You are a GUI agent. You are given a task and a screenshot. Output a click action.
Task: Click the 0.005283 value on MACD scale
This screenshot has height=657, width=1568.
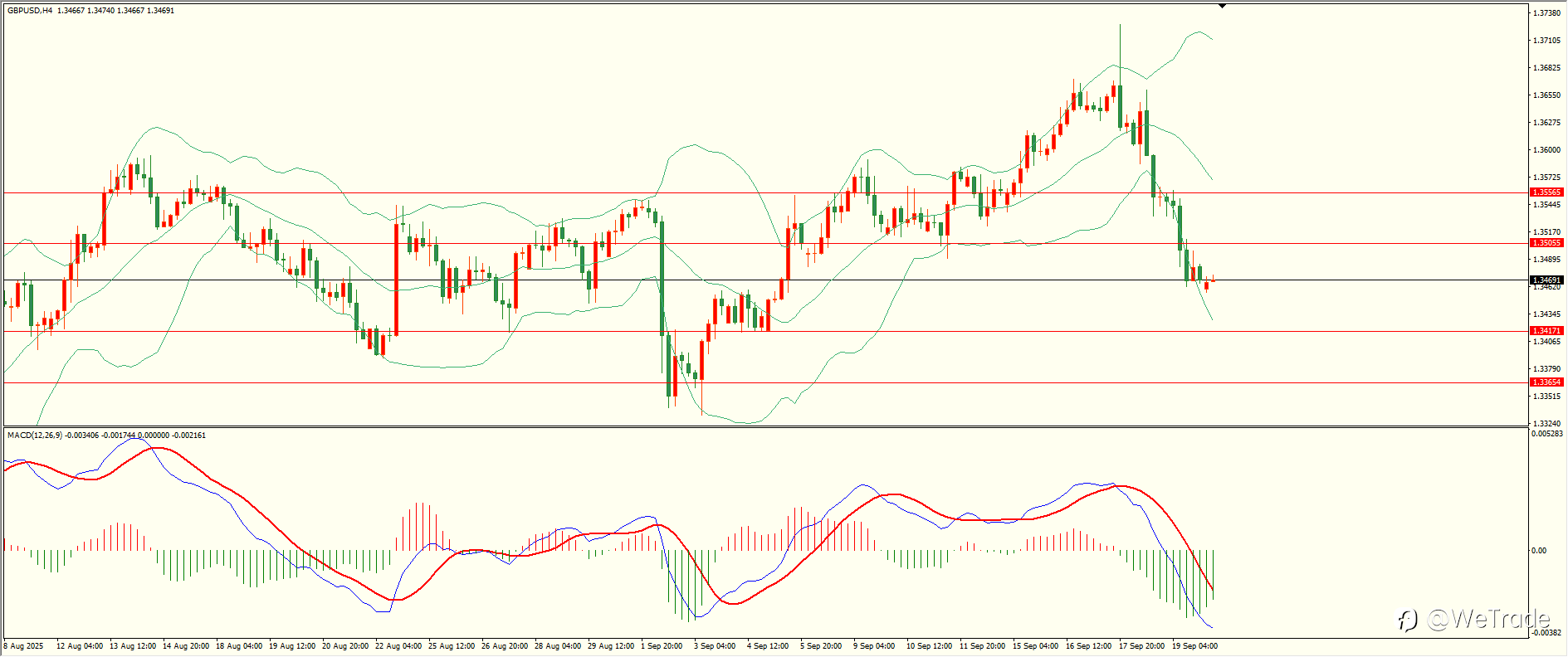(x=1547, y=434)
